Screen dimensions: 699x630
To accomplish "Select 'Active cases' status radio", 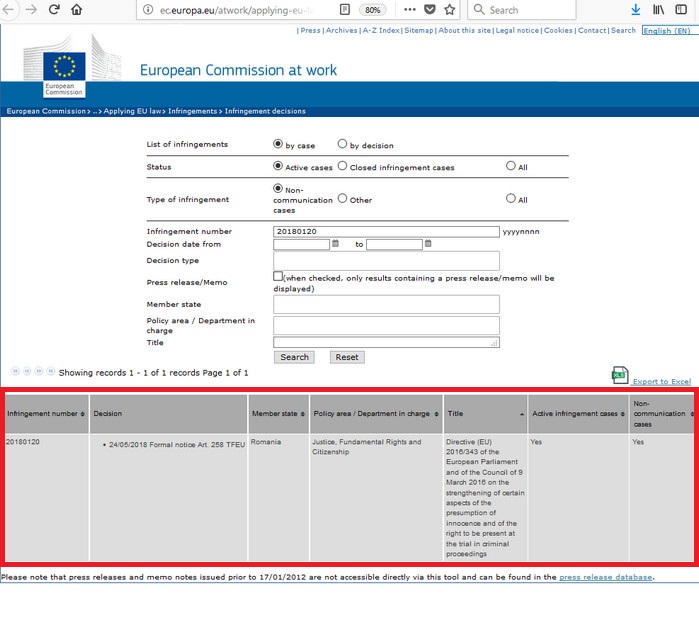I will point(278,166).
